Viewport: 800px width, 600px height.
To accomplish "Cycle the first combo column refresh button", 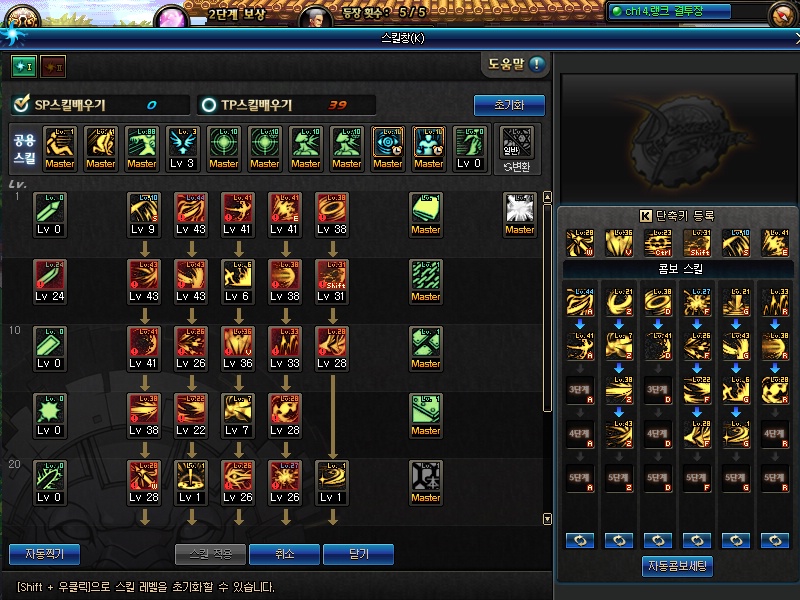I will pyautogui.click(x=580, y=540).
